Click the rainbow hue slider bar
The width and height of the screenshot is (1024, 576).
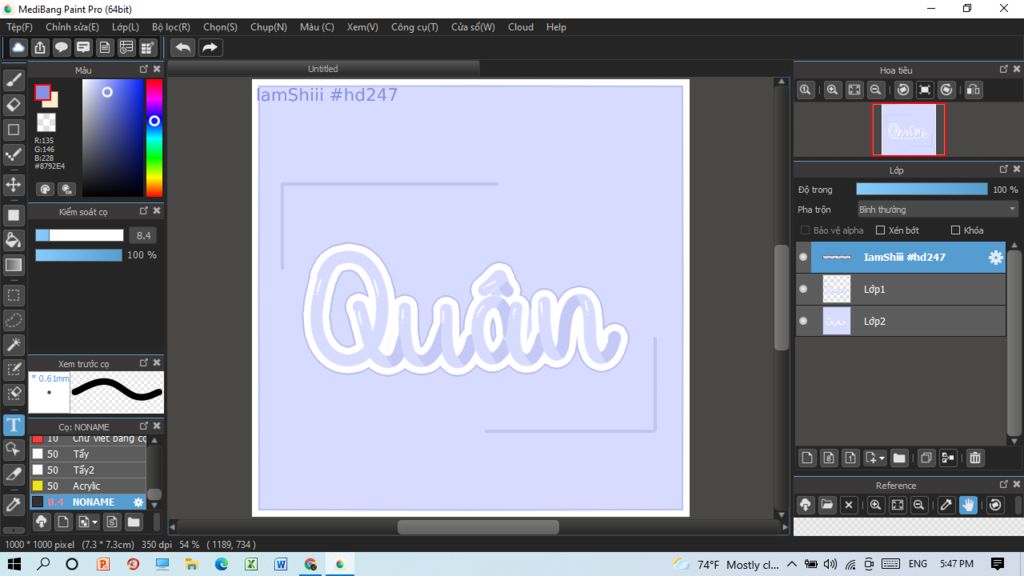154,137
